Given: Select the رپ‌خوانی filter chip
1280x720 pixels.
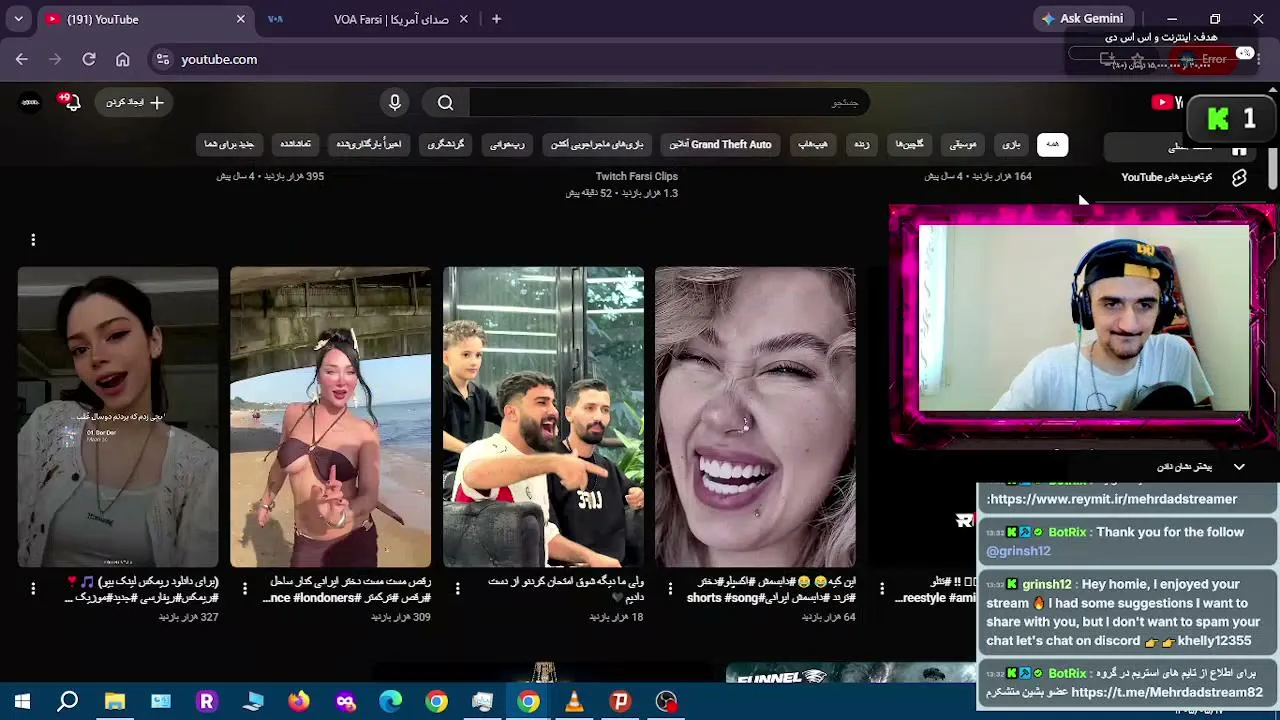Looking at the screenshot, I should (x=507, y=144).
